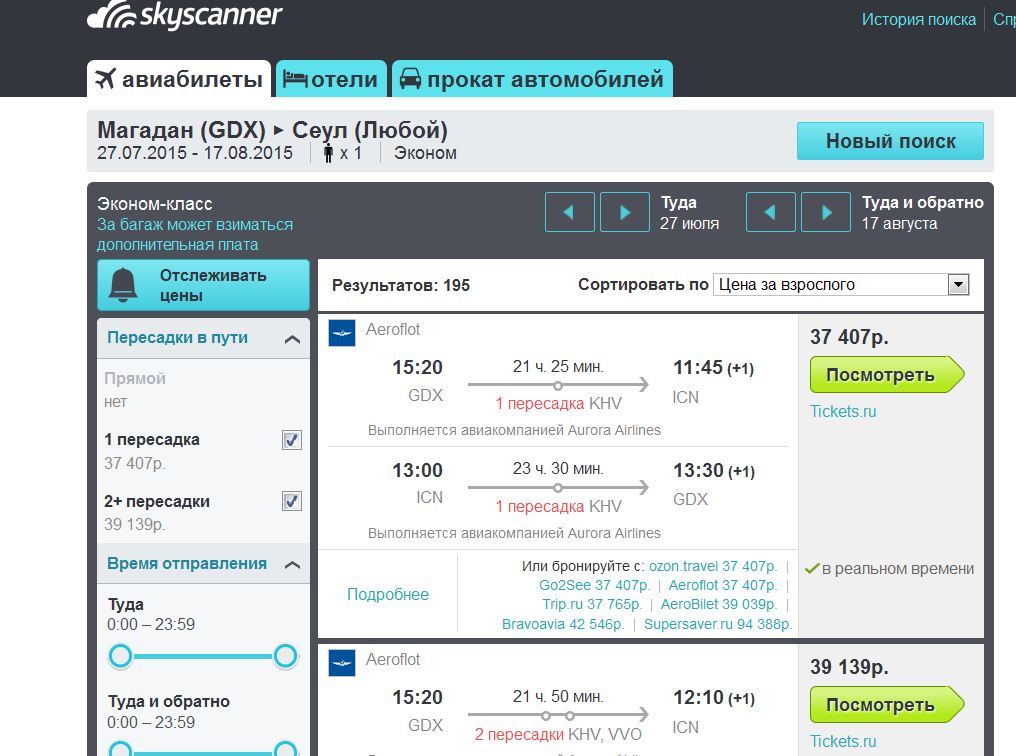Click Aeroflot logo in second result
The height and width of the screenshot is (756, 1016).
(342, 663)
